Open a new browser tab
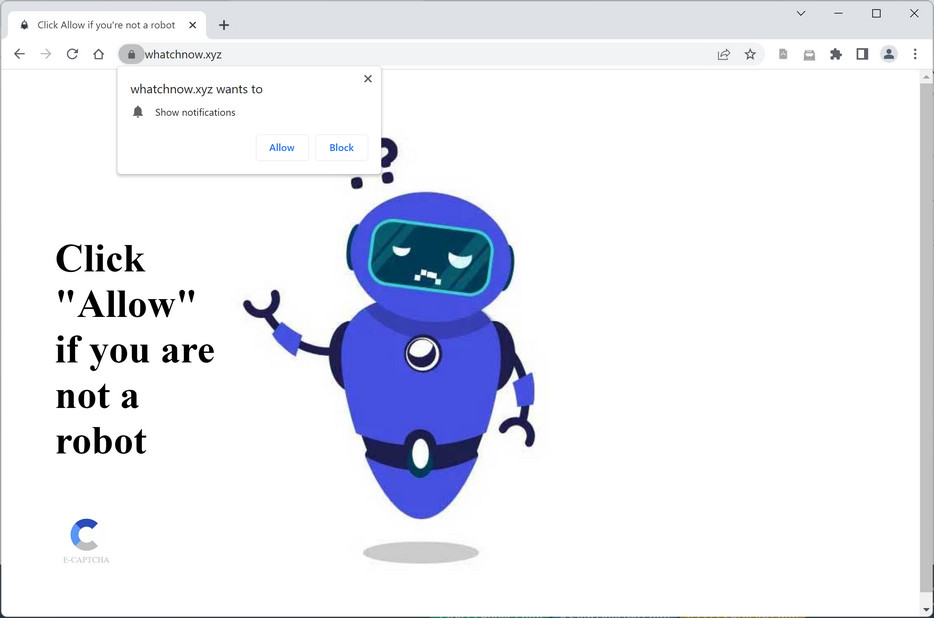This screenshot has width=934, height=618. pyautogui.click(x=224, y=24)
